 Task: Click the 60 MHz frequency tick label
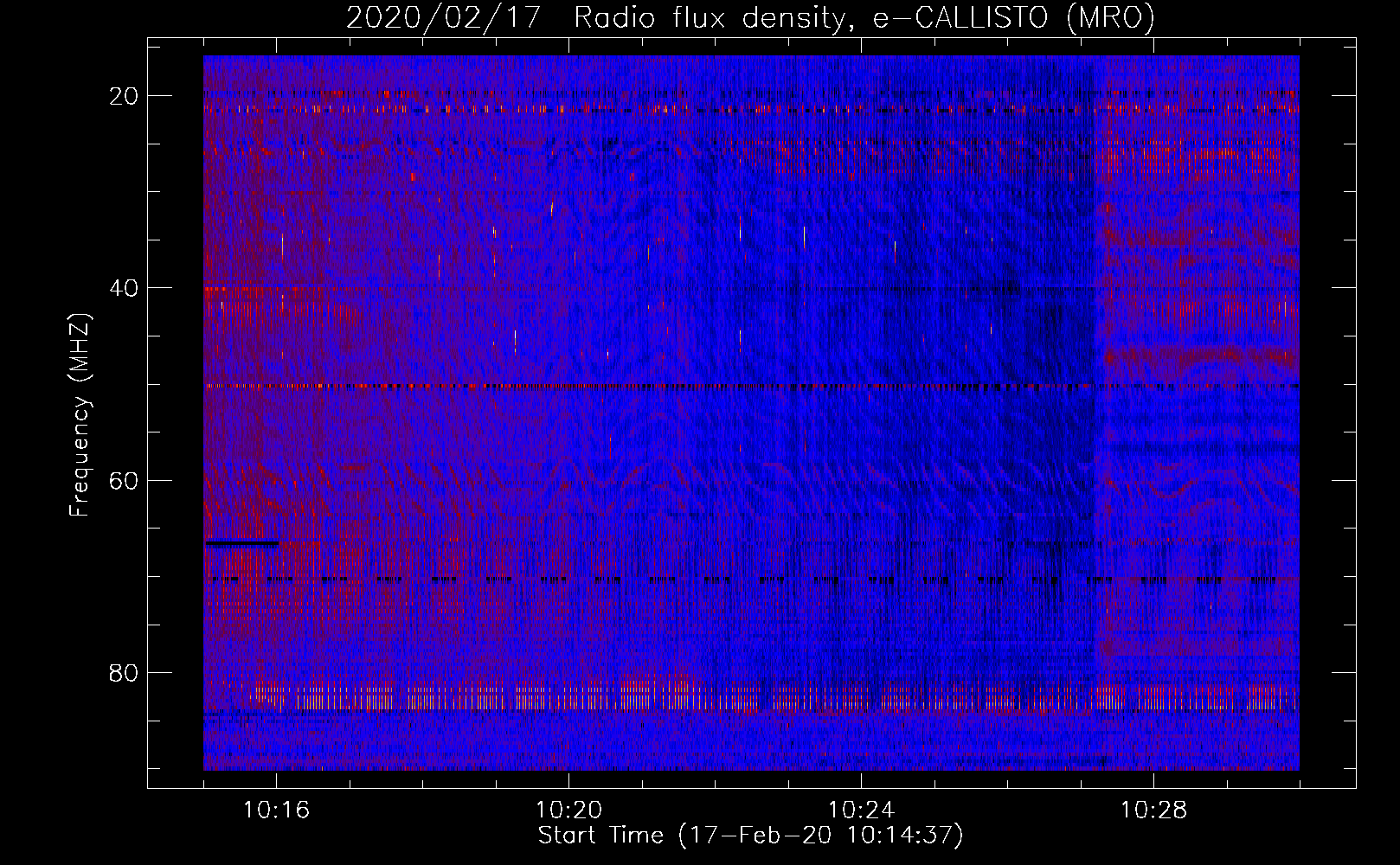tap(125, 480)
